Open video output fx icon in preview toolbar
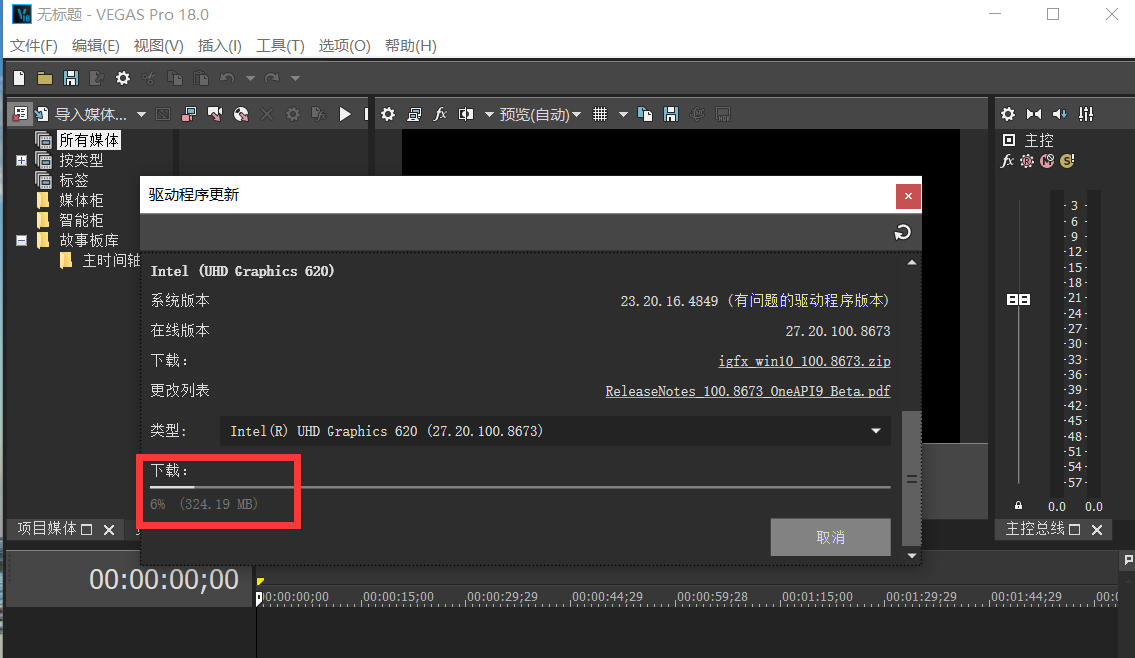This screenshot has height=658, width=1135. 440,114
